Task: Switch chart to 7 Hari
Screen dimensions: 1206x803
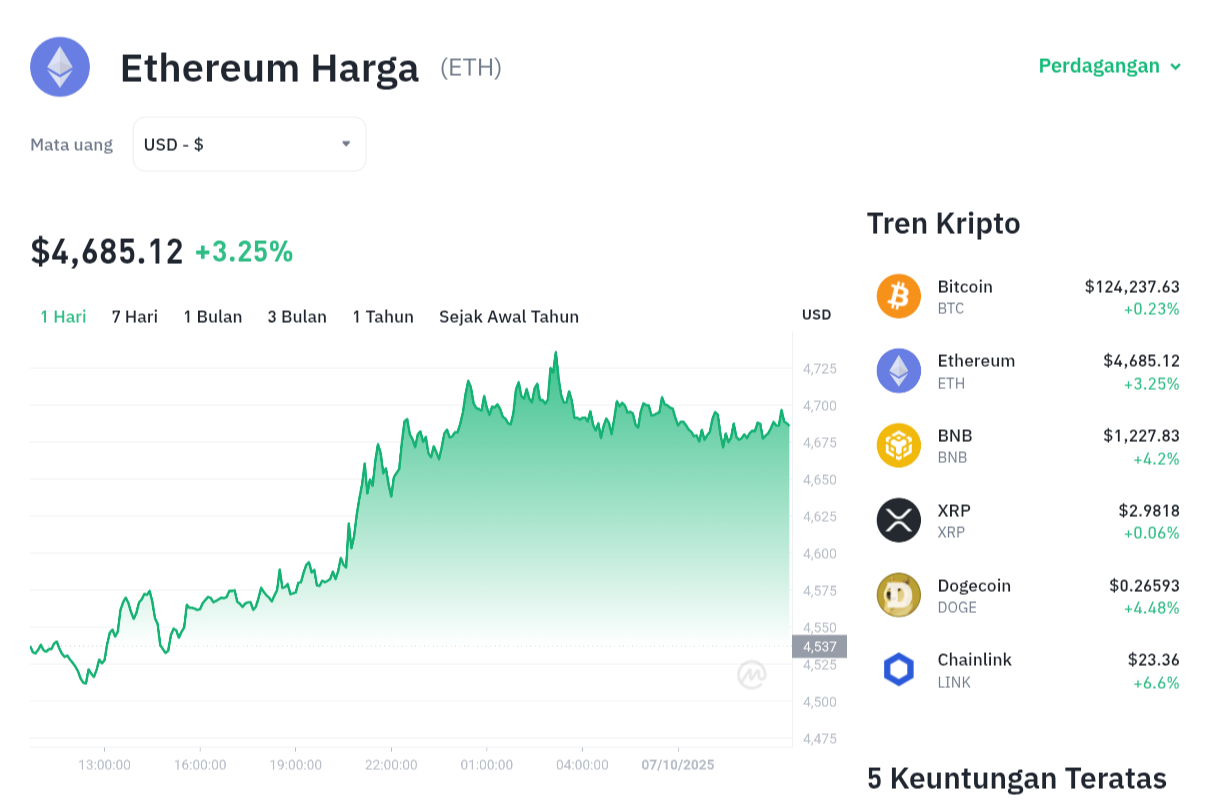Action: 135,316
